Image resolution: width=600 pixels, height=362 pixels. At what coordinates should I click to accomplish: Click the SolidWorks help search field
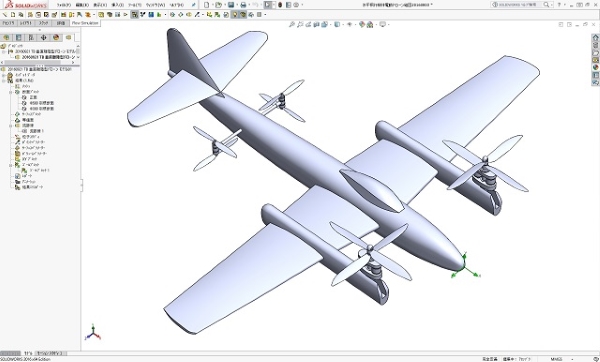[x=517, y=5]
